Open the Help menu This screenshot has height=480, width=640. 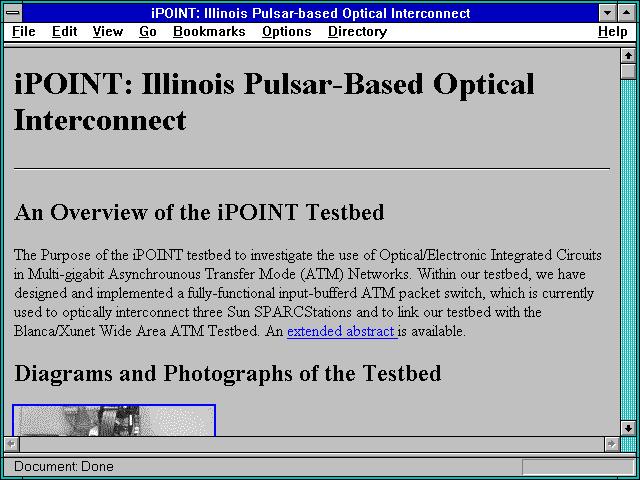[x=613, y=32]
